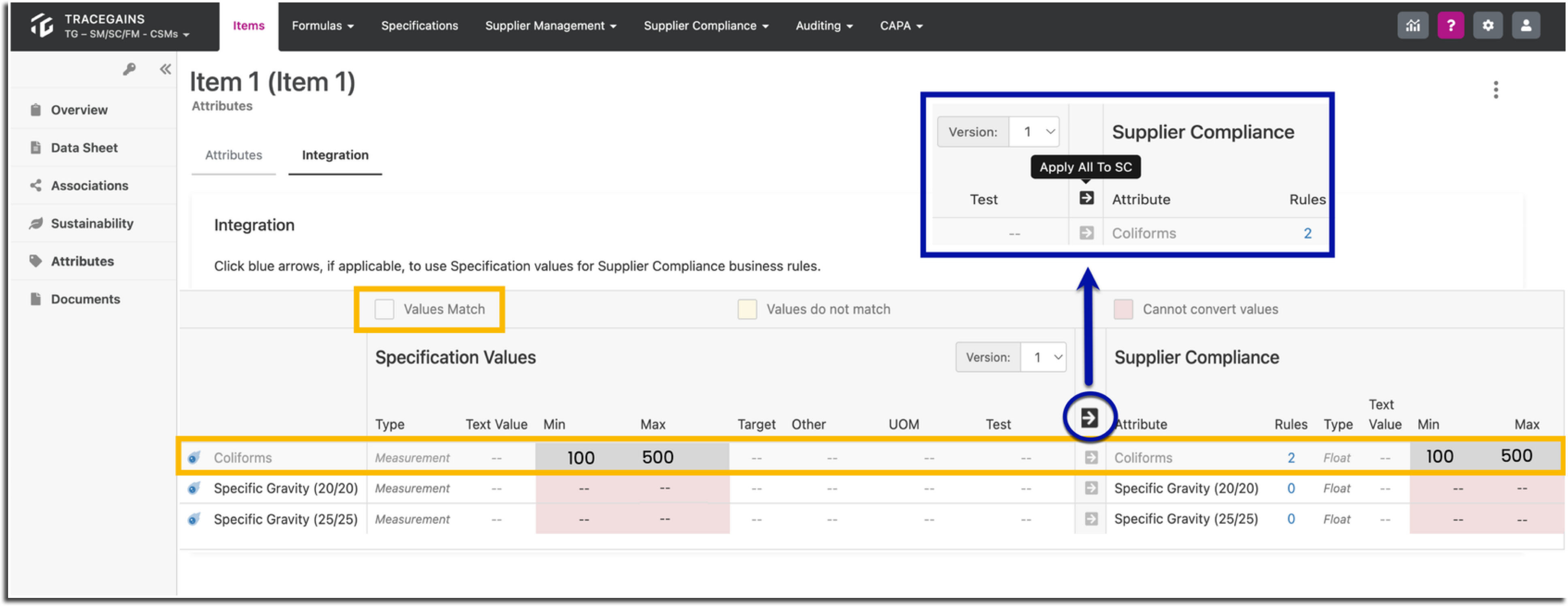Click the magenta help icon
The height and width of the screenshot is (606, 1568).
point(1451,25)
